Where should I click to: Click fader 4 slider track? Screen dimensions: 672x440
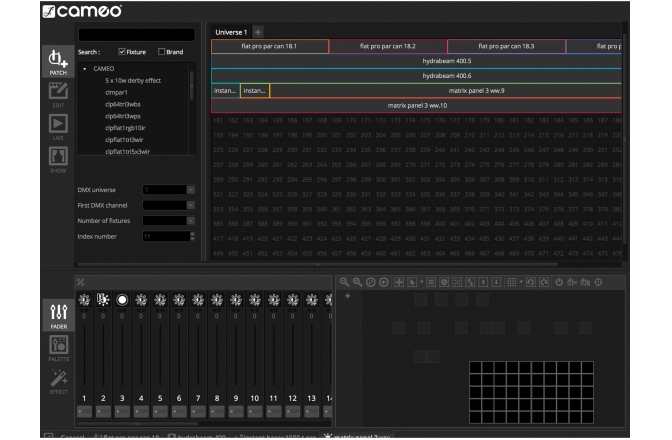point(141,354)
